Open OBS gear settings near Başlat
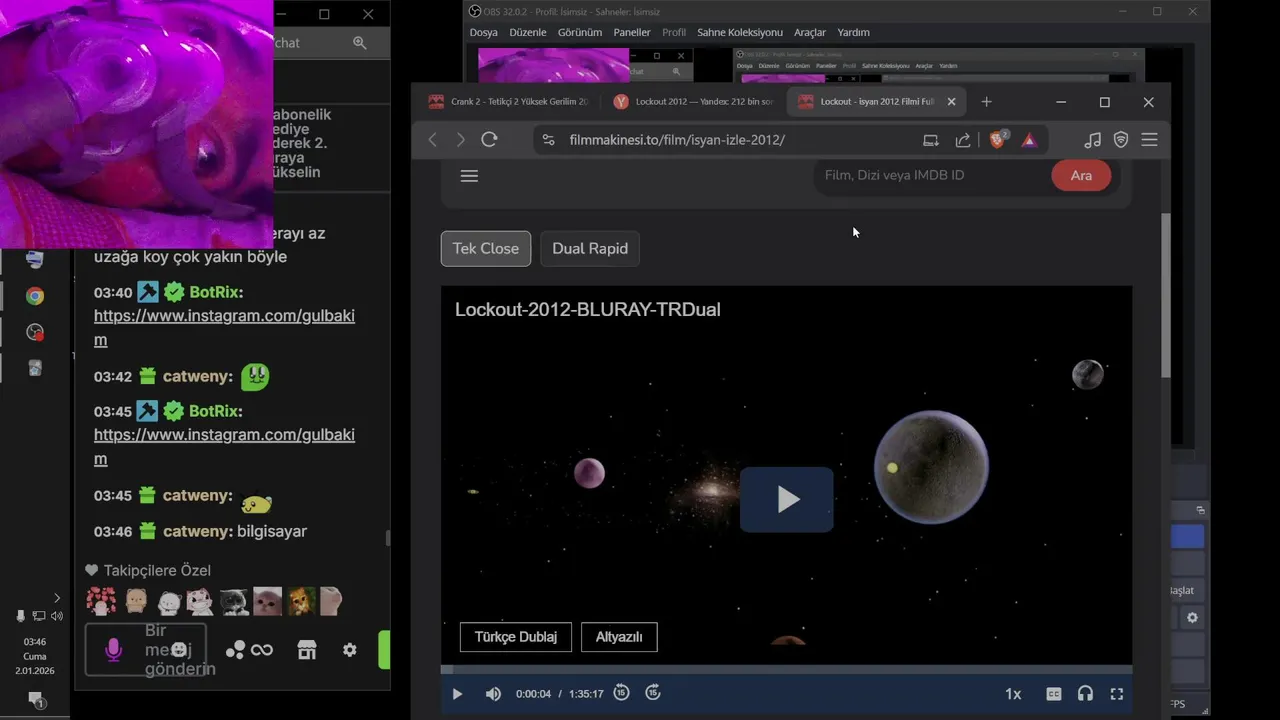Viewport: 1280px width, 720px height. tap(1192, 618)
